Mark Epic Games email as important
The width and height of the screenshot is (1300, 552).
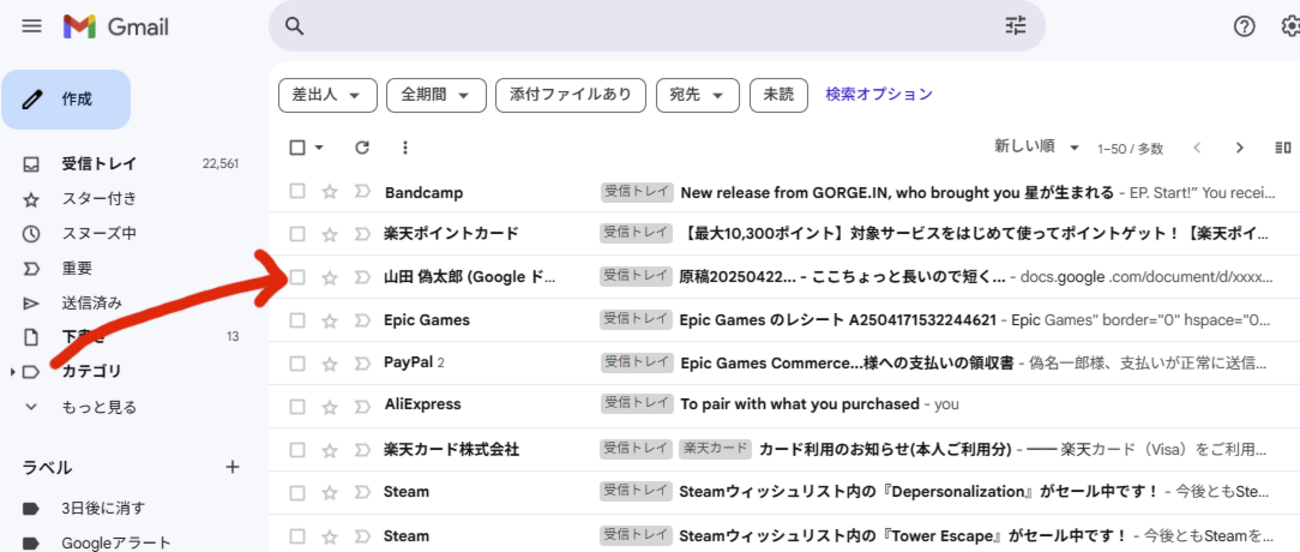pos(362,320)
